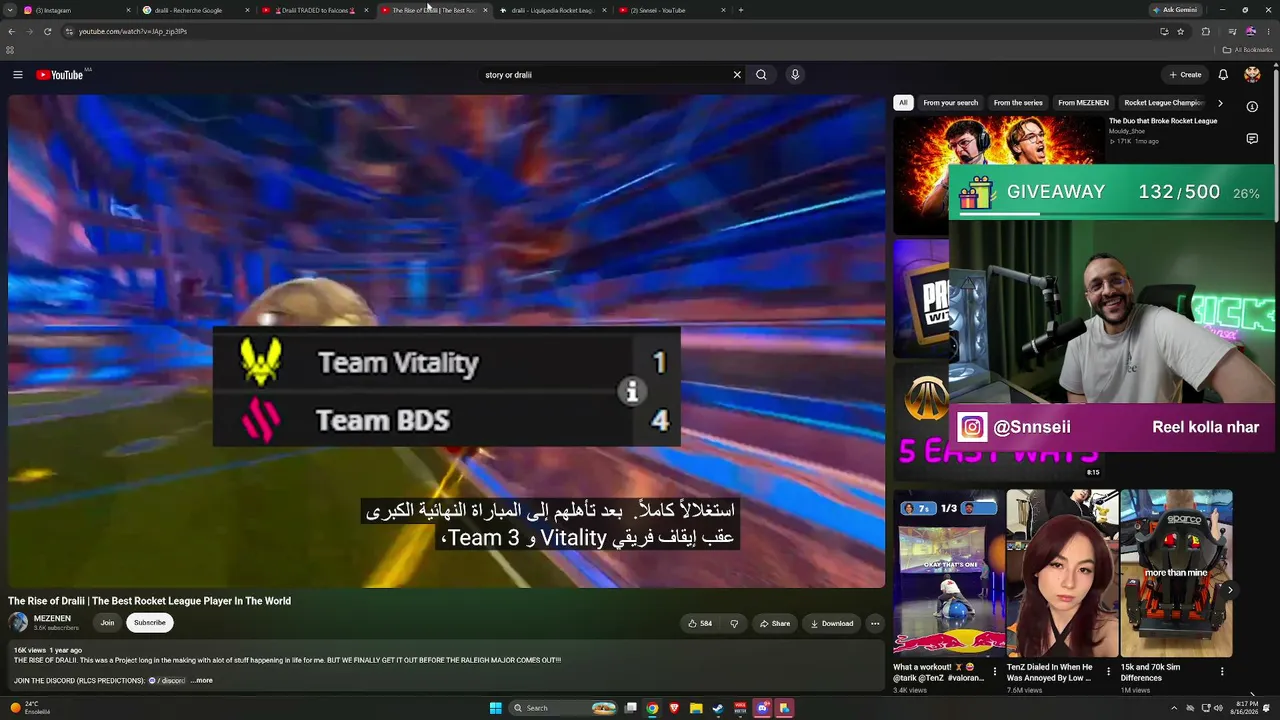The image size is (1280, 720).
Task: Select the 'From your search' chip
Action: (951, 103)
